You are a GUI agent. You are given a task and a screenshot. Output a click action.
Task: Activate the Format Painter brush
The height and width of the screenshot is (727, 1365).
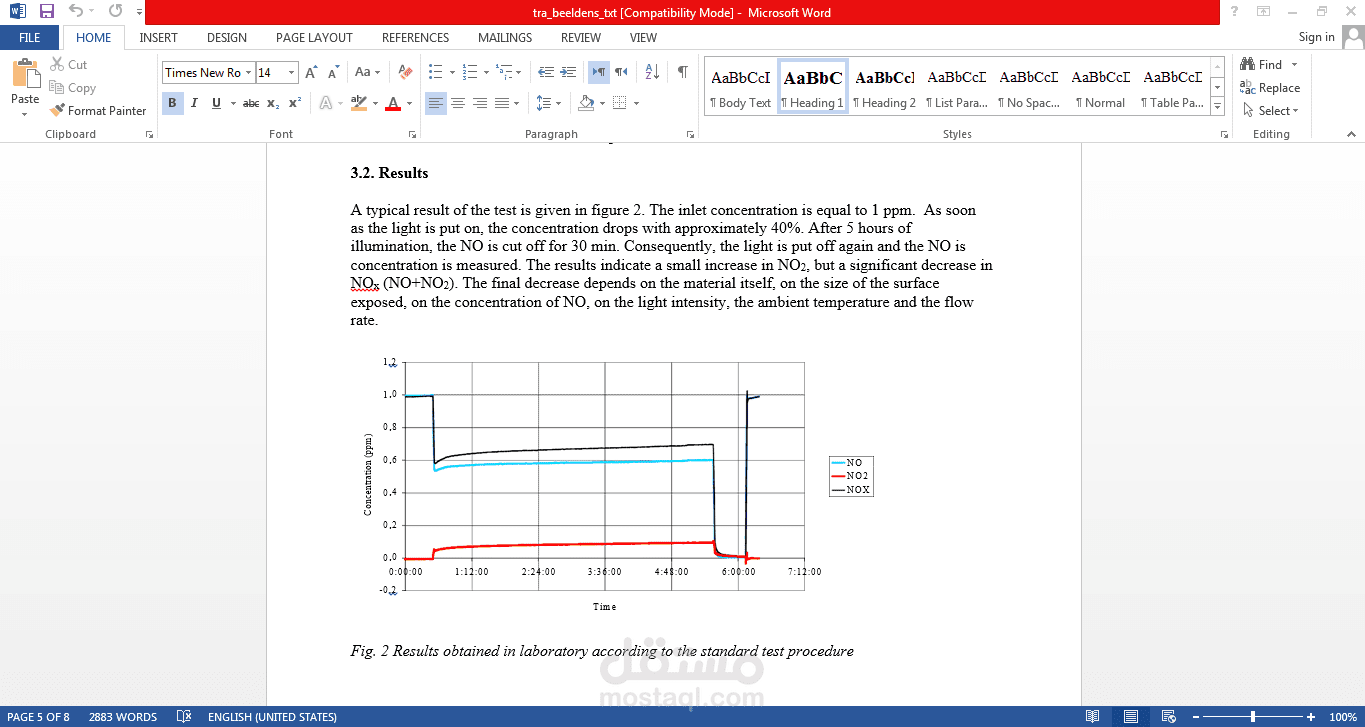(x=98, y=111)
